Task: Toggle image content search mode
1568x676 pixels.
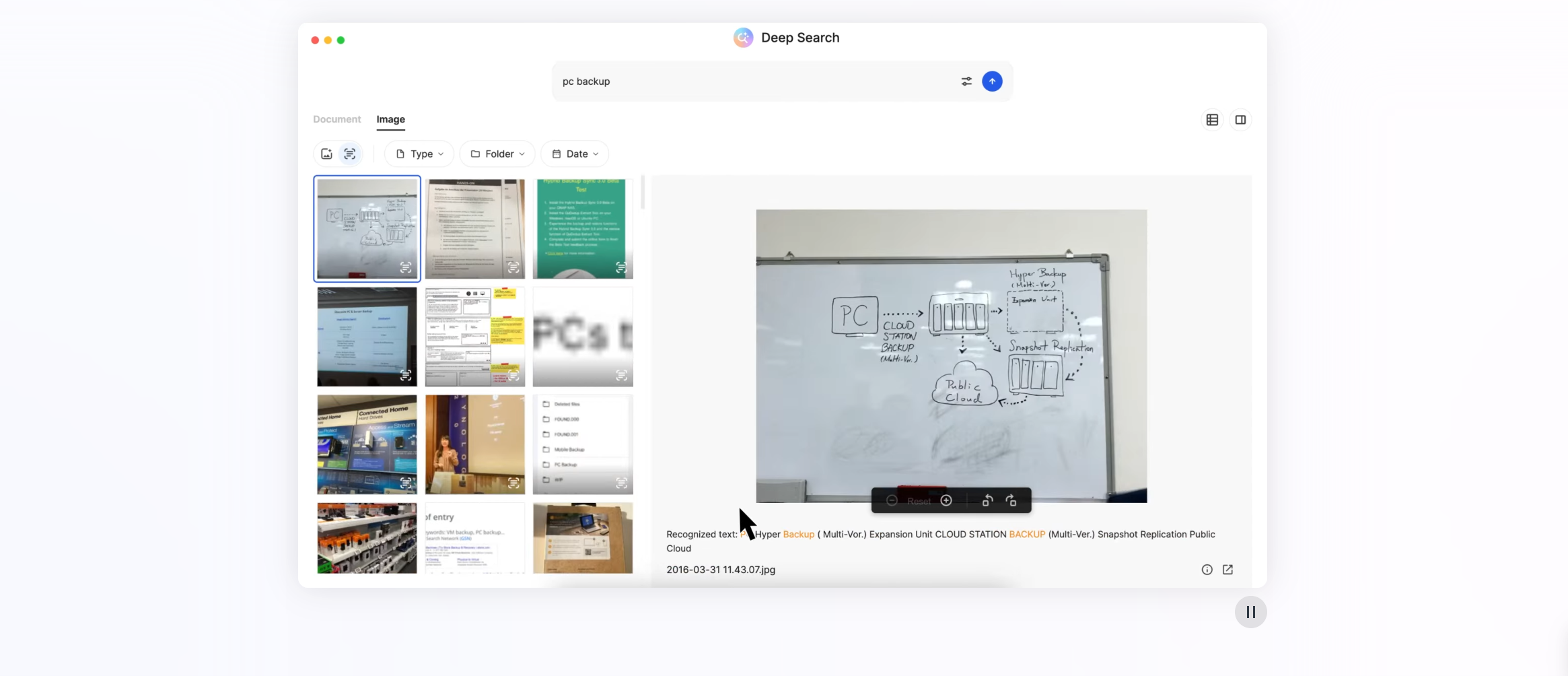Action: (x=326, y=154)
